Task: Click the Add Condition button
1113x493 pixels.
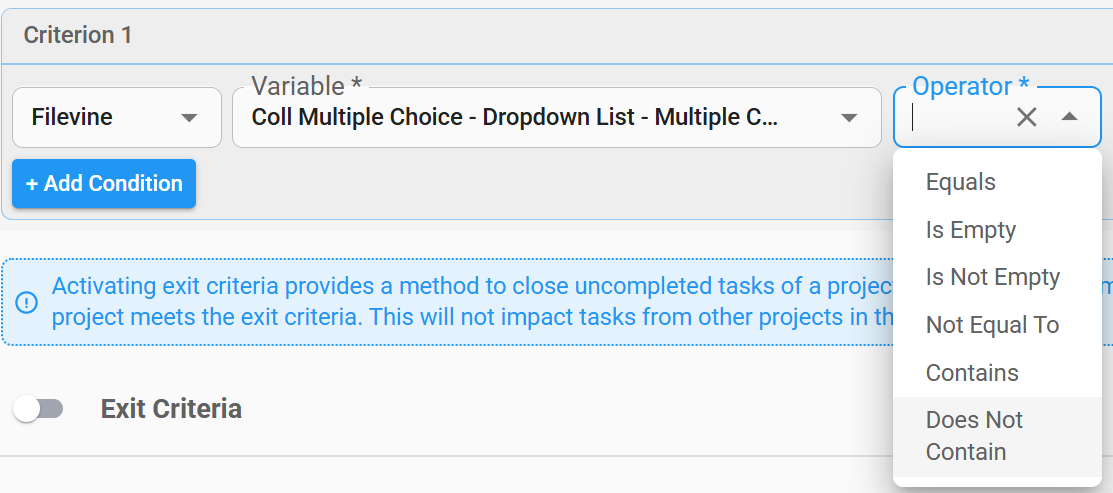Action: 104,184
